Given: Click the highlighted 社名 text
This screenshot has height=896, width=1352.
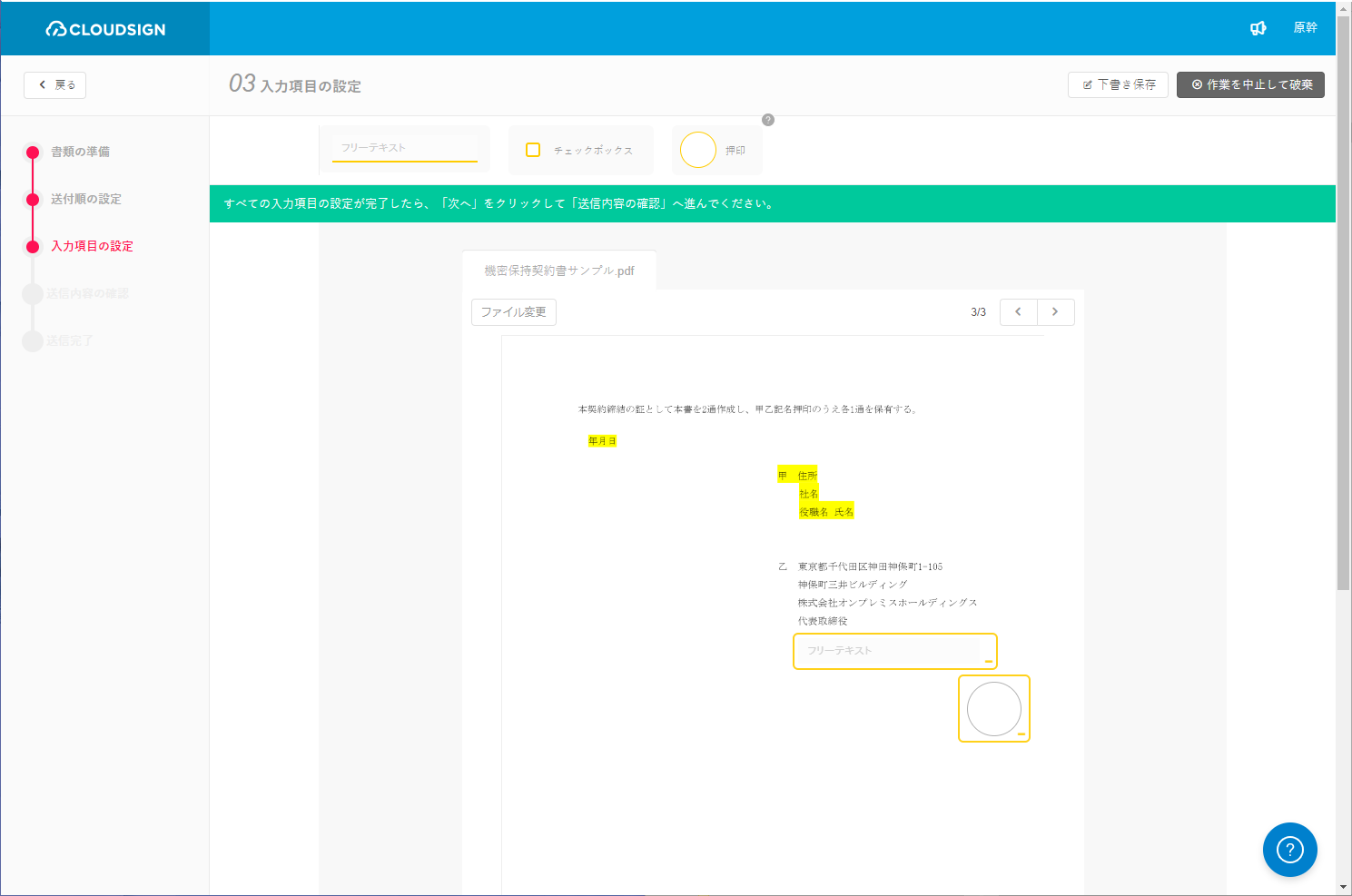Looking at the screenshot, I should point(809,494).
